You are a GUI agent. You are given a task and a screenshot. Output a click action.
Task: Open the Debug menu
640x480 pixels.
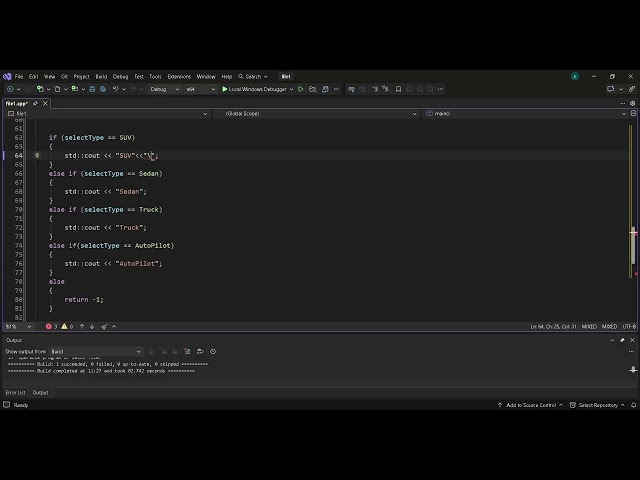pos(120,76)
